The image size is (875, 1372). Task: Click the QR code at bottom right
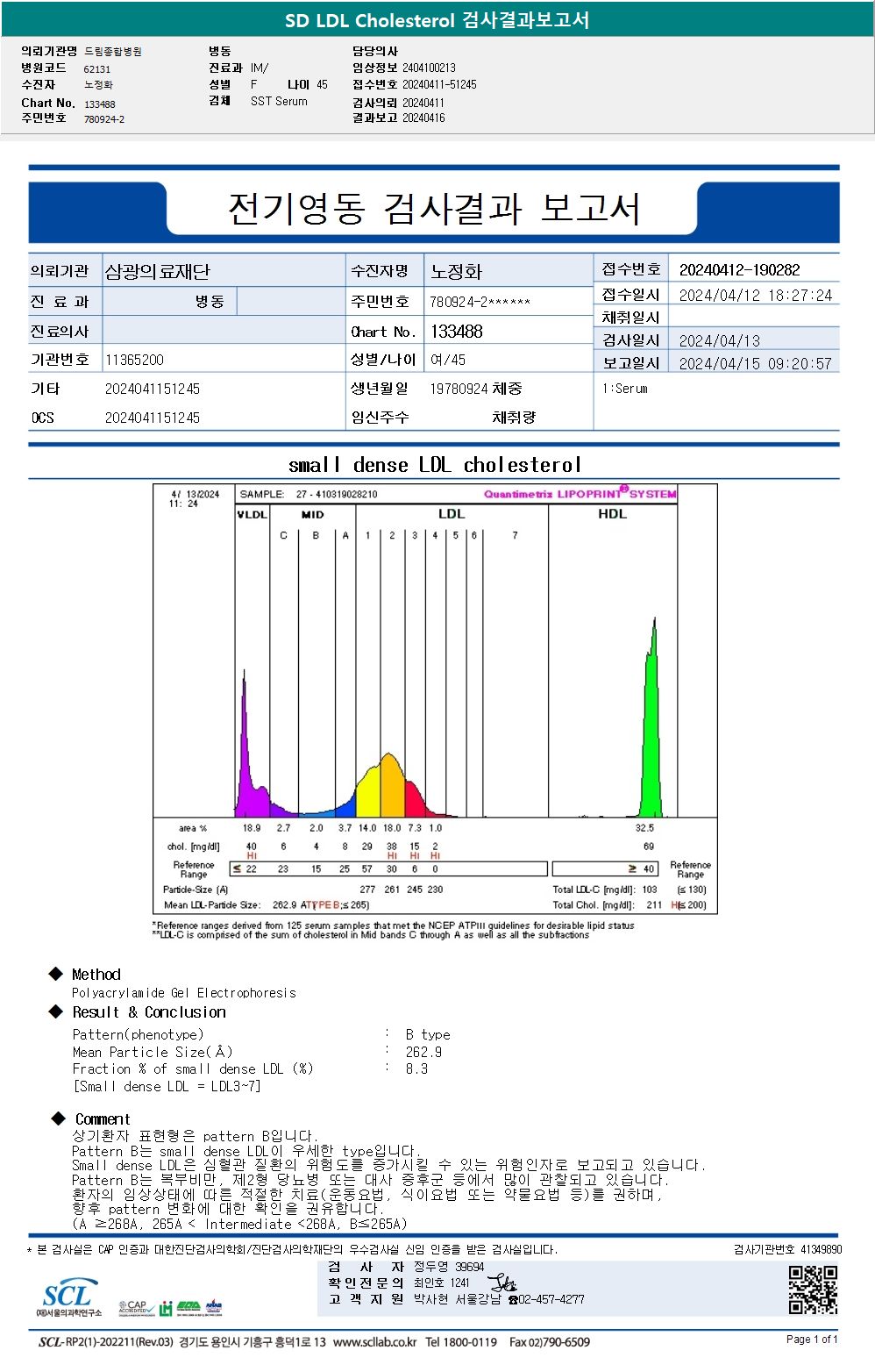pyautogui.click(x=813, y=1290)
